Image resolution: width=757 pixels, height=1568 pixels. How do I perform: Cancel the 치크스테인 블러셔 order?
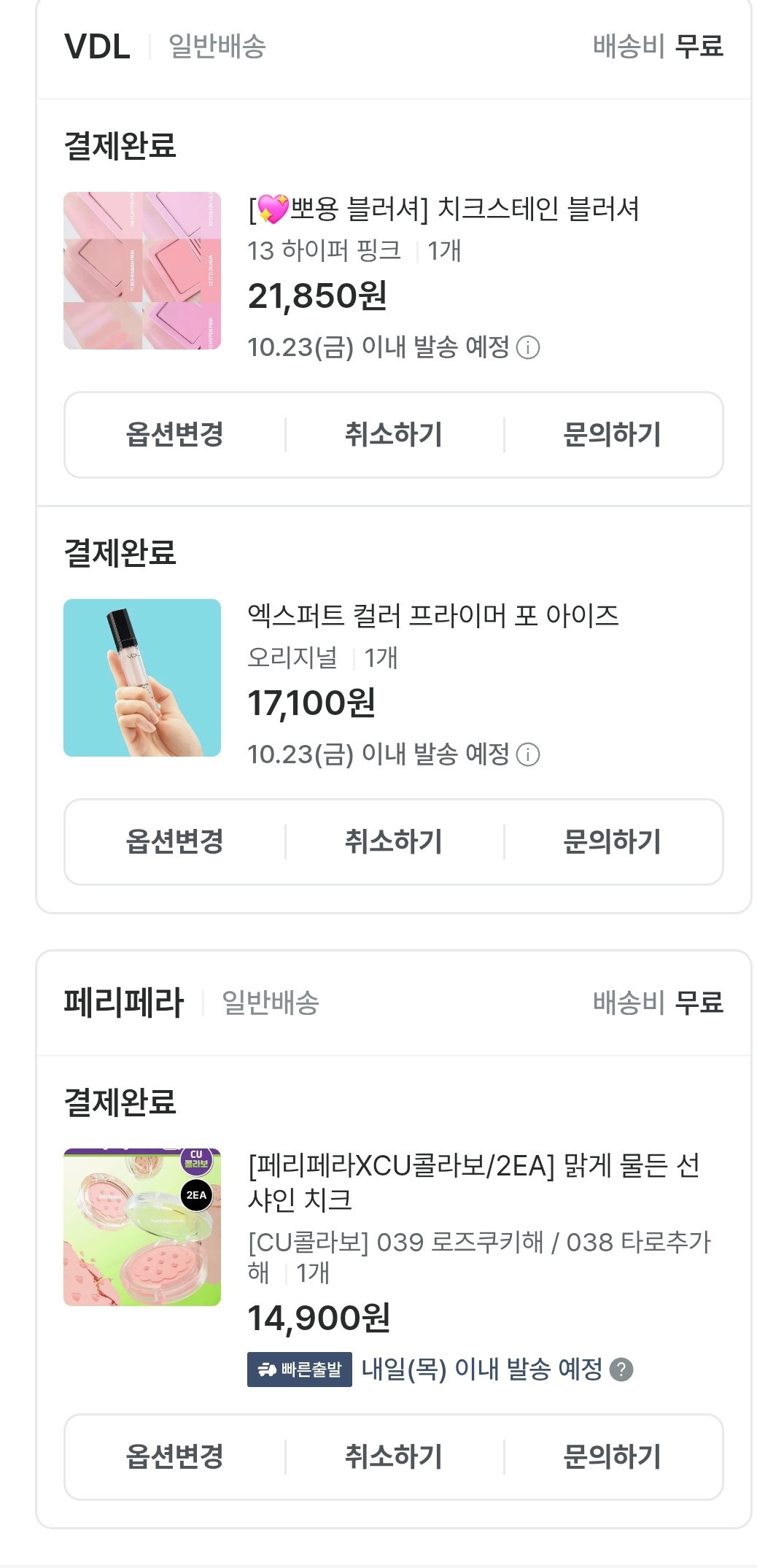(394, 435)
